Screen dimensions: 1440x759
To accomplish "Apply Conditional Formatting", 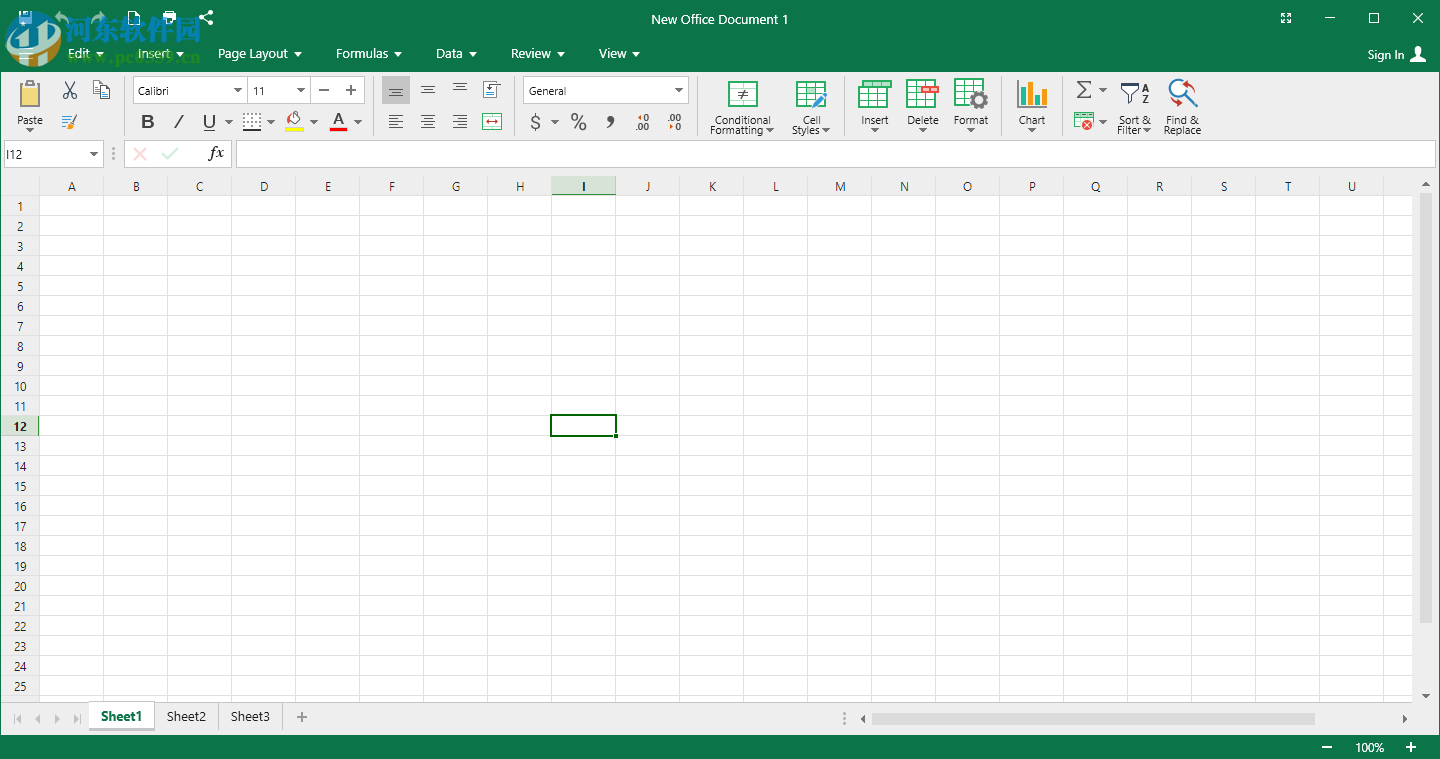I will click(741, 105).
